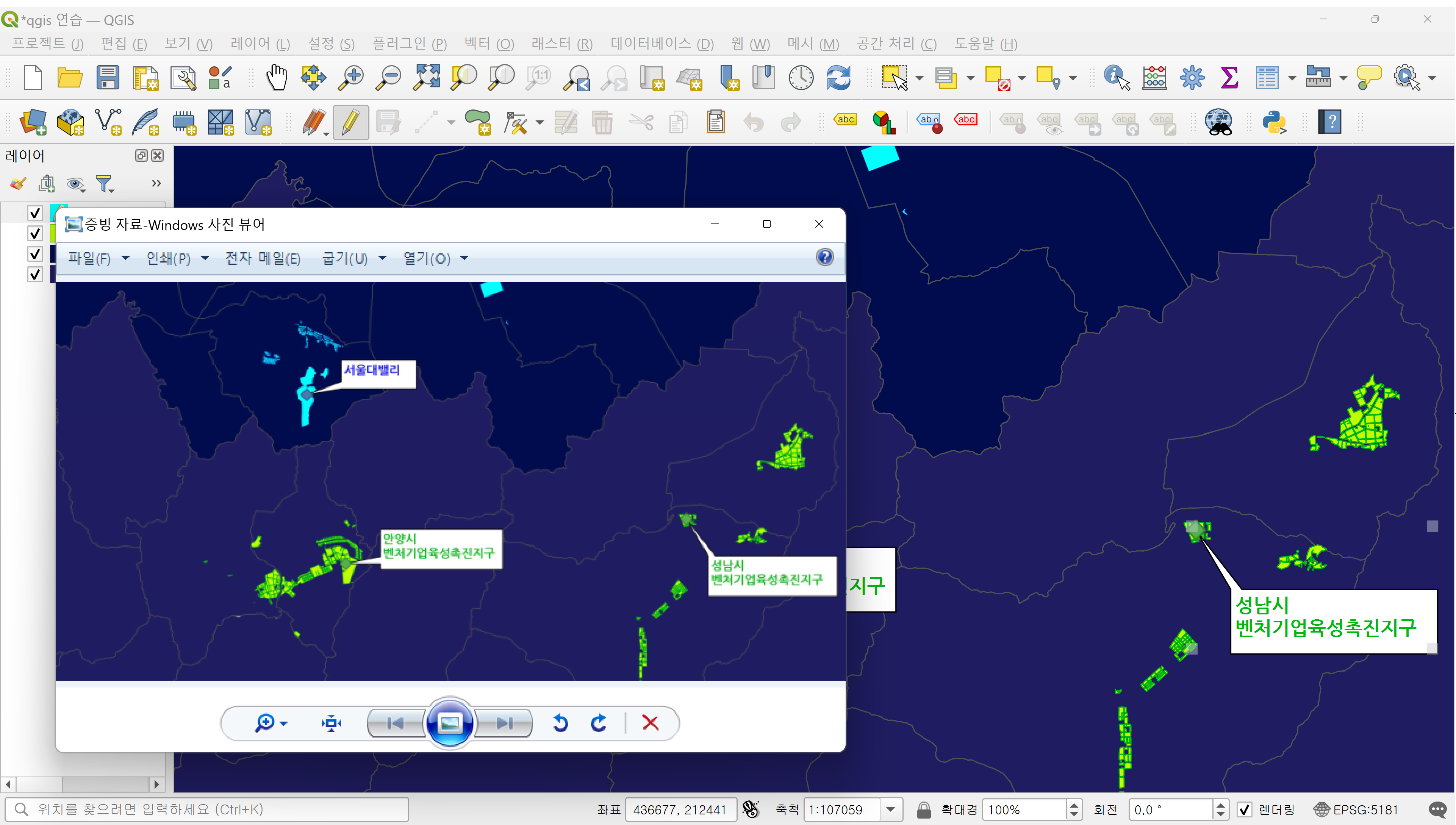Open the Field Calculator
The height and width of the screenshot is (825, 1456).
click(1154, 77)
